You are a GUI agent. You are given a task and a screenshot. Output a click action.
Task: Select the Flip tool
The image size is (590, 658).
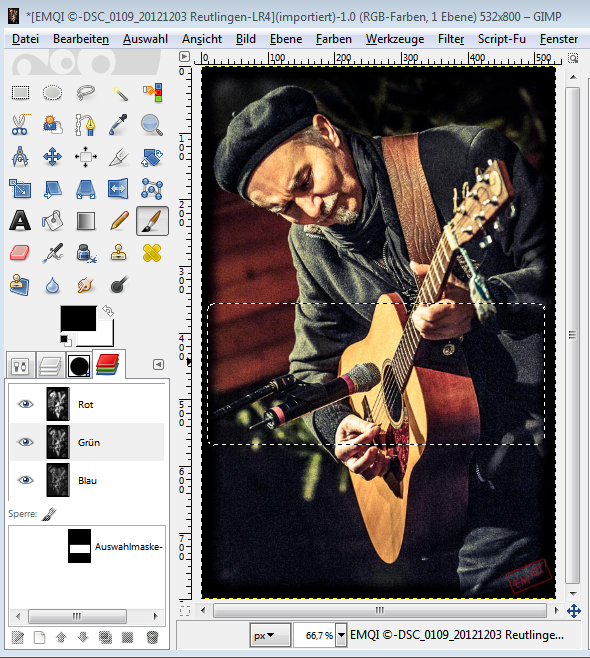click(119, 188)
